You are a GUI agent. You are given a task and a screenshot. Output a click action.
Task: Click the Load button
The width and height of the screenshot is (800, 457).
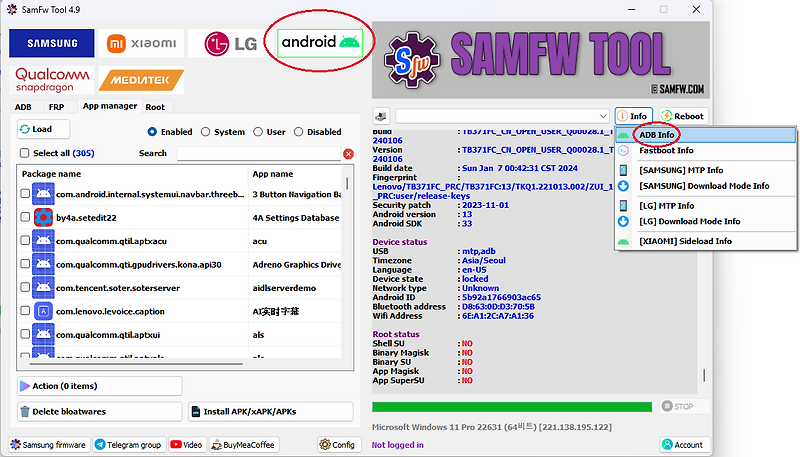pos(43,129)
